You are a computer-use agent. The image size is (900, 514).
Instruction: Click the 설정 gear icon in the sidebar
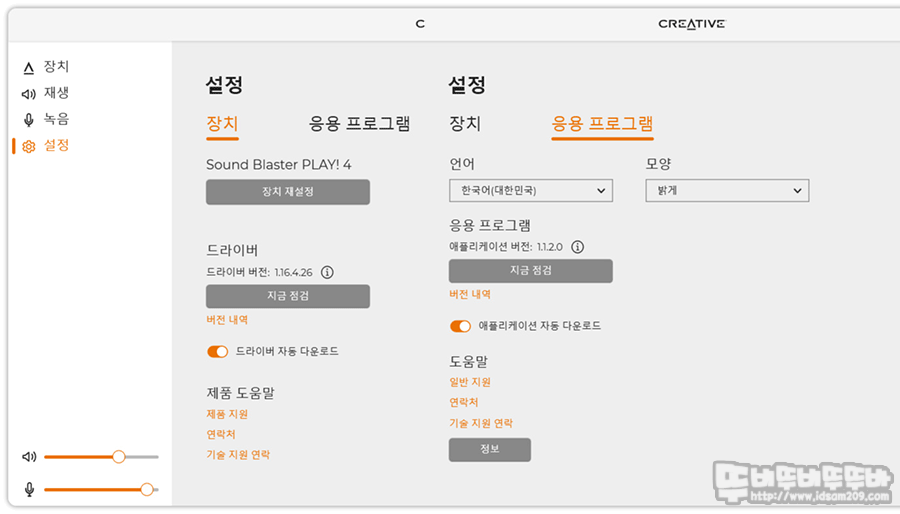29,147
